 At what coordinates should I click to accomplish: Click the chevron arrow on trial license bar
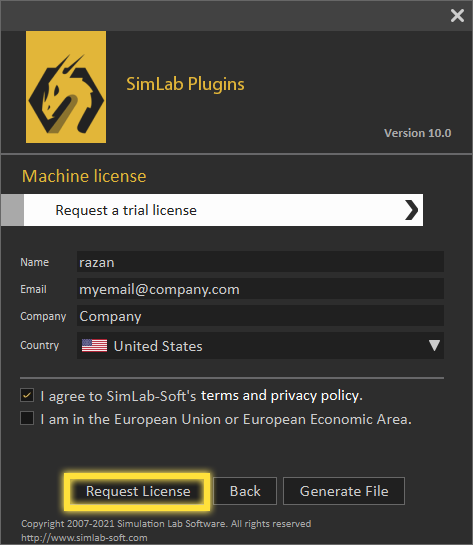411,210
